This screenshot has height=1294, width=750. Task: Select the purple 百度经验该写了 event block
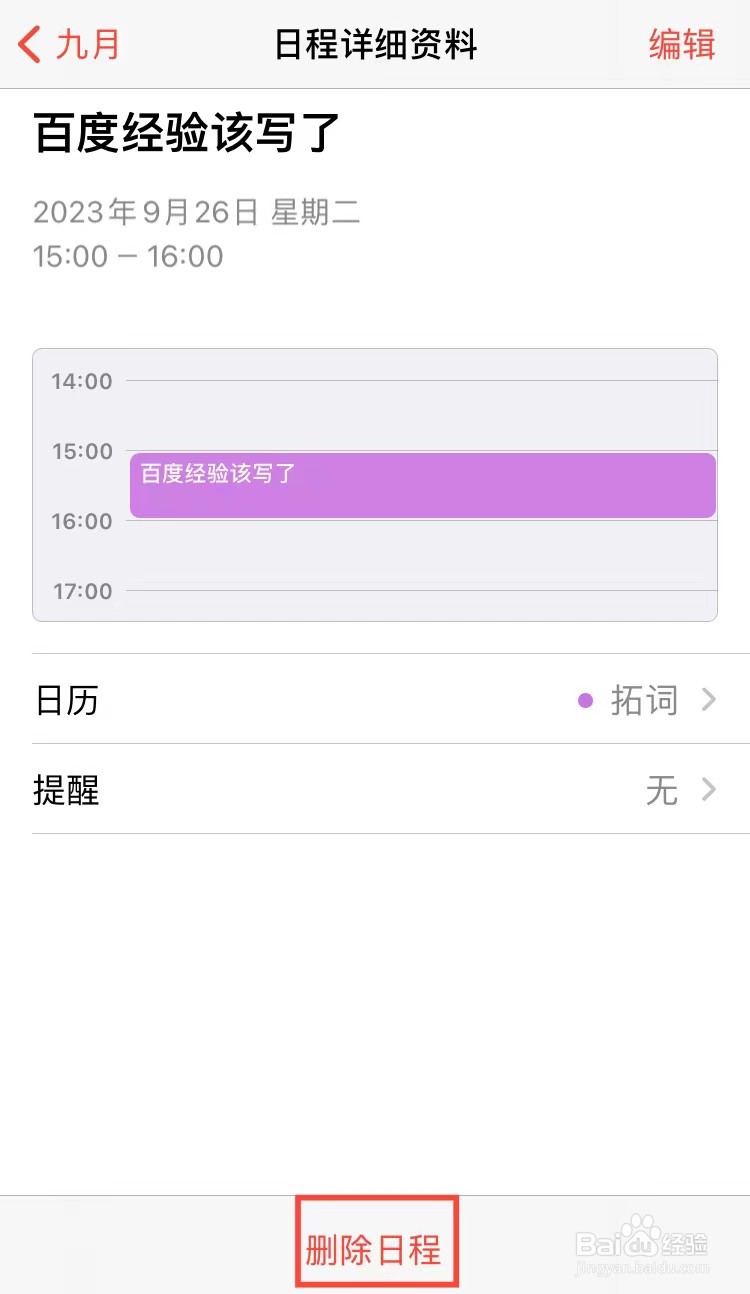423,485
